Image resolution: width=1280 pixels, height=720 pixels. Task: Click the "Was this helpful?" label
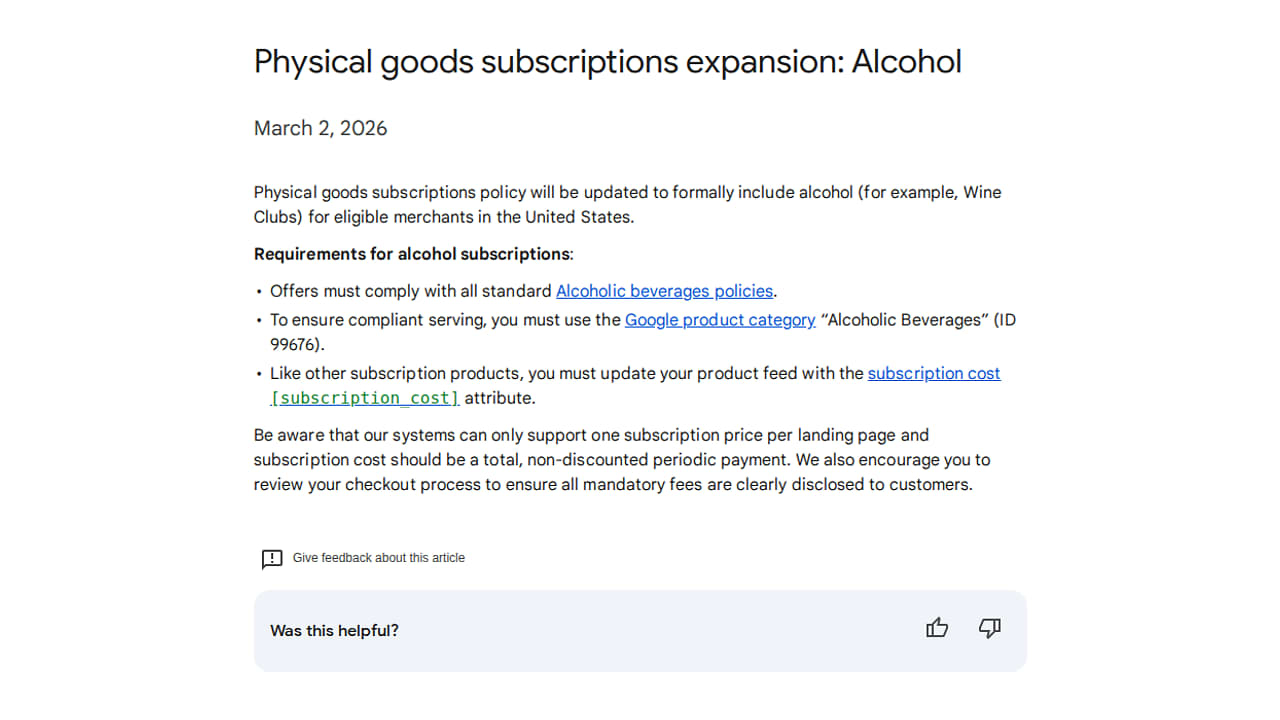334,631
